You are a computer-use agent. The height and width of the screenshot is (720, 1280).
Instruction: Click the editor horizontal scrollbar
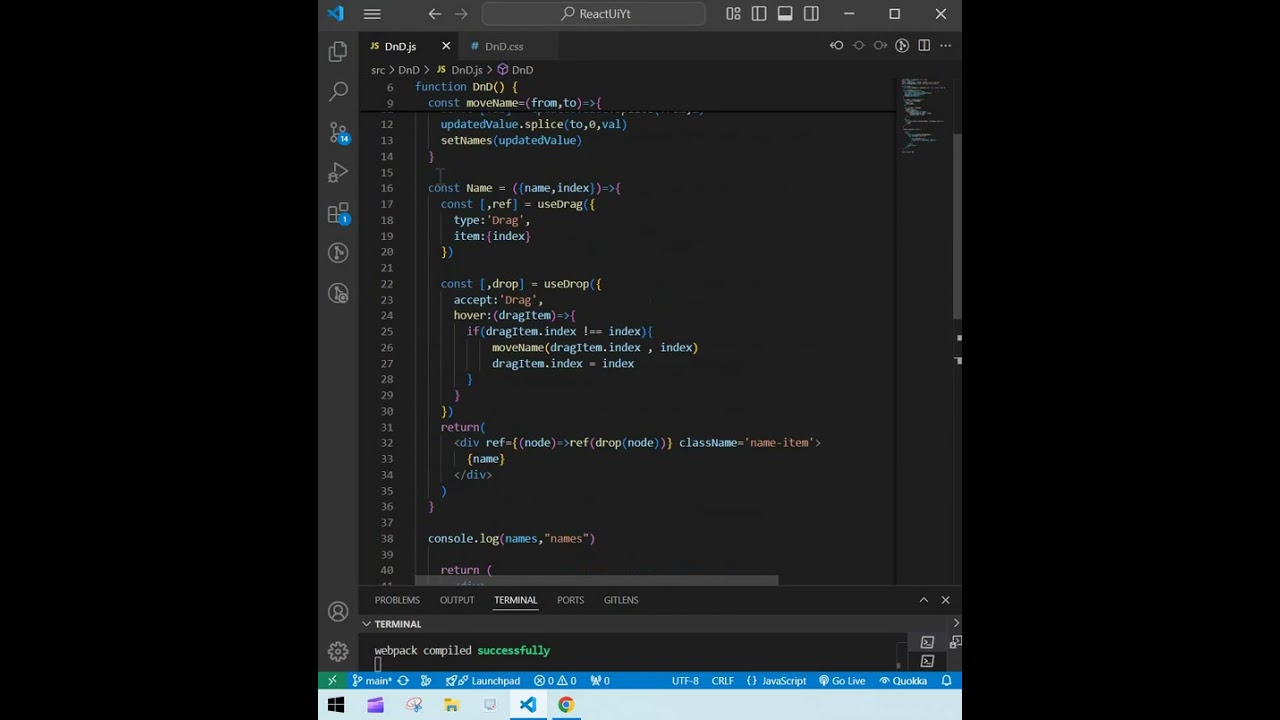click(x=597, y=580)
